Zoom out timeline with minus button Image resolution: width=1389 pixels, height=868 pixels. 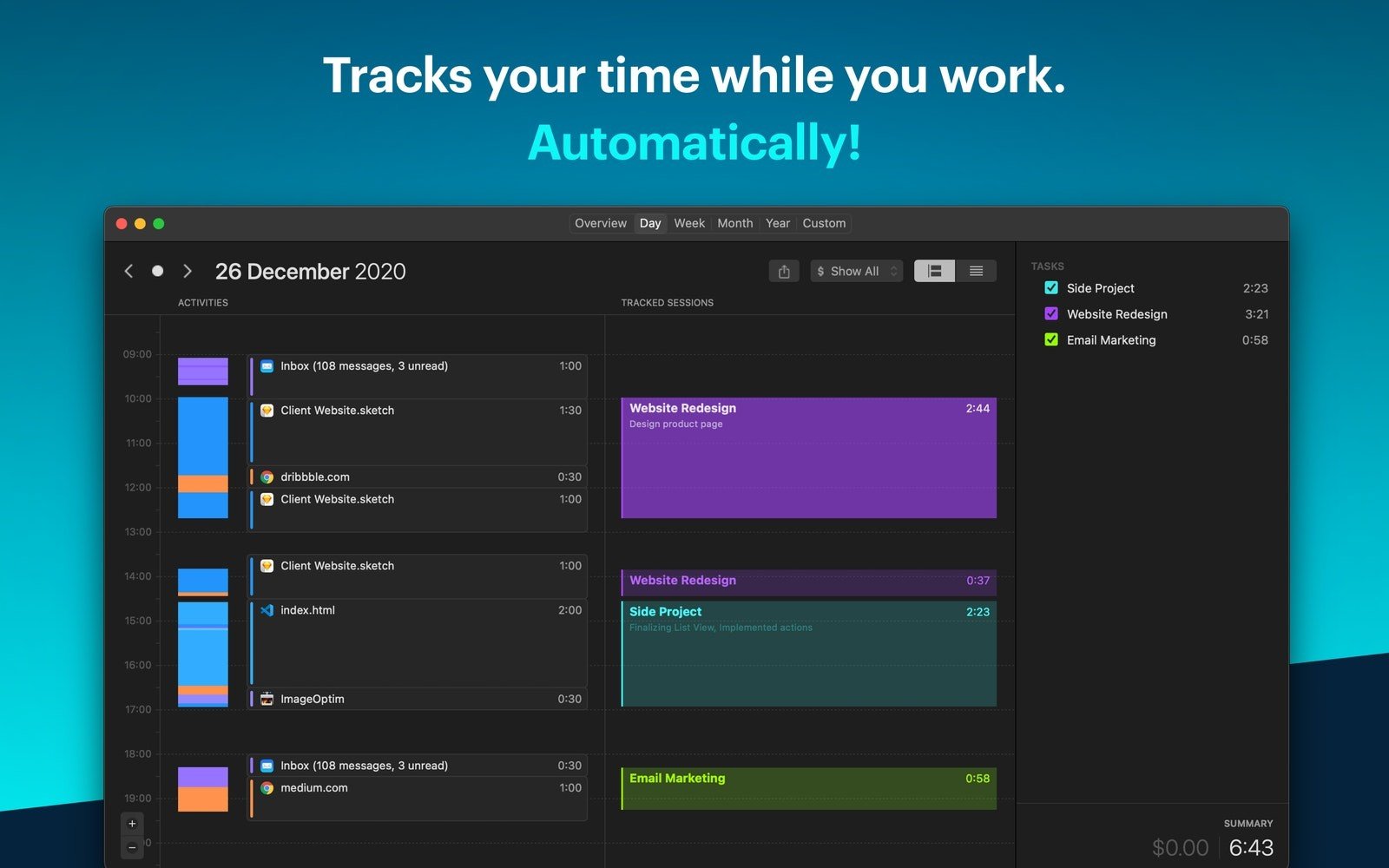coord(132,847)
